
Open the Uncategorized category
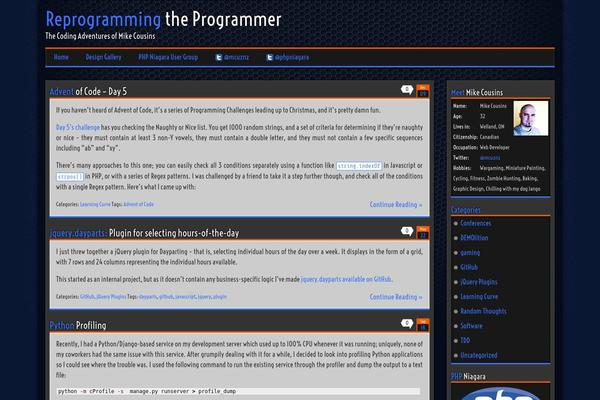click(x=479, y=355)
